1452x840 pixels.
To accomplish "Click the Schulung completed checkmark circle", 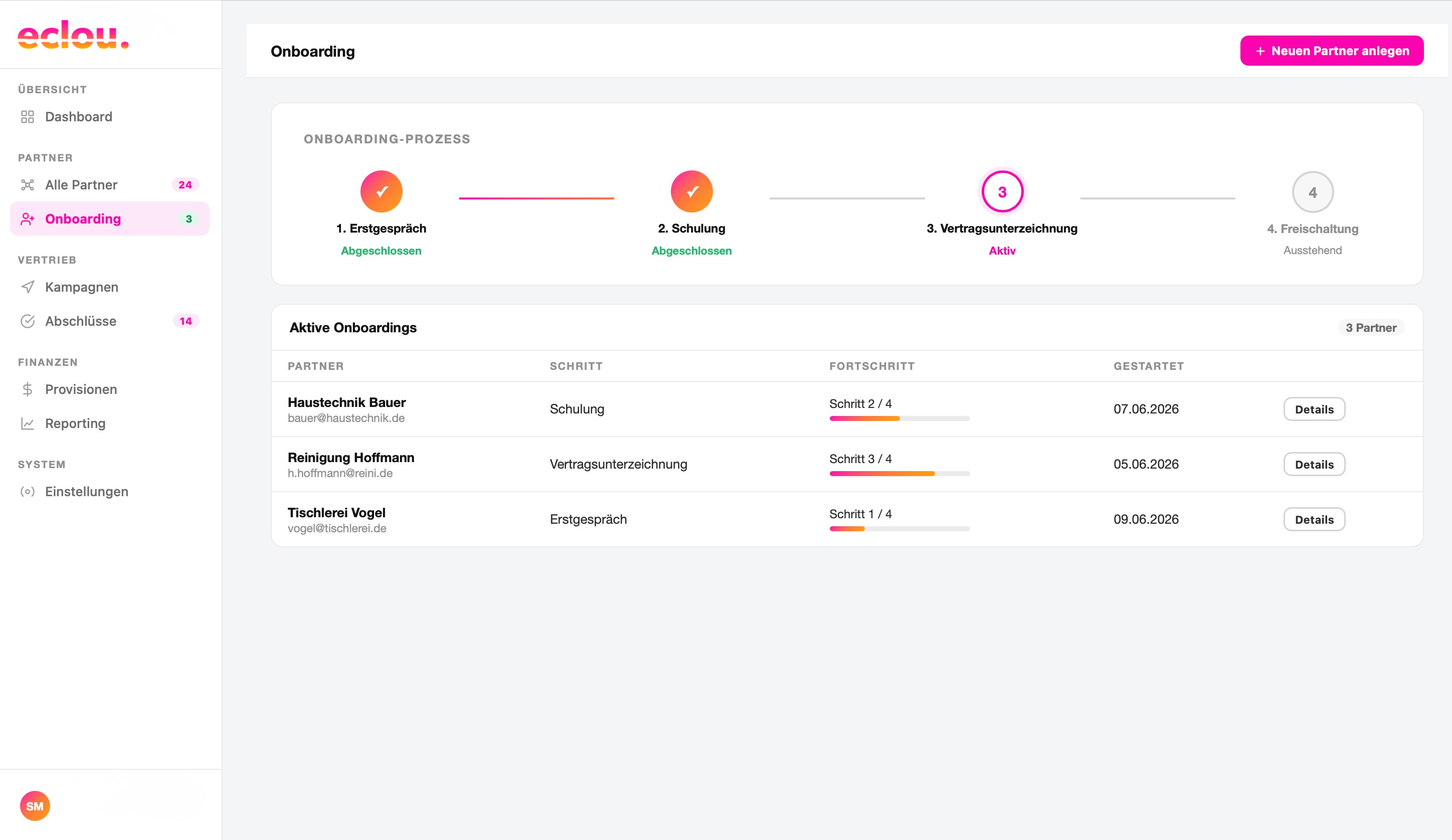I will click(x=691, y=191).
